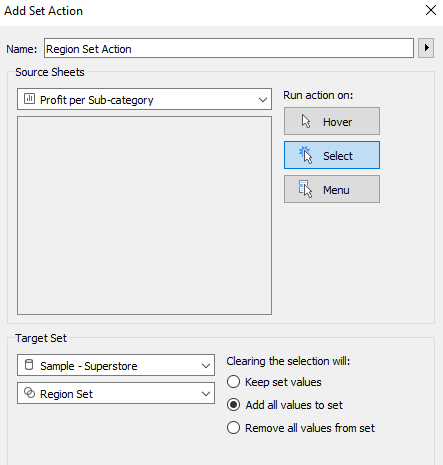Open the Name field insert arrow menu

pyautogui.click(x=426, y=48)
